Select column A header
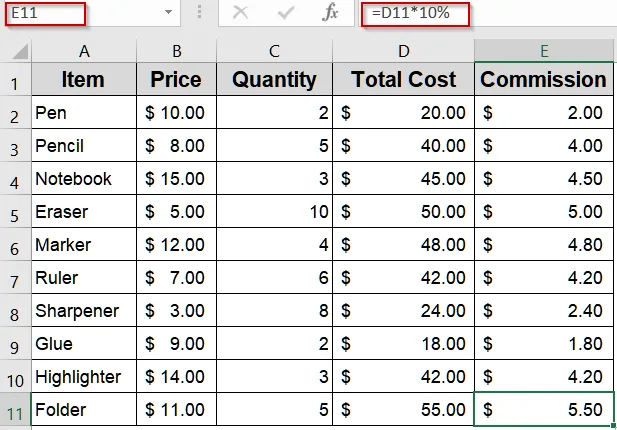Viewport: 617px width, 430px height. [84, 51]
